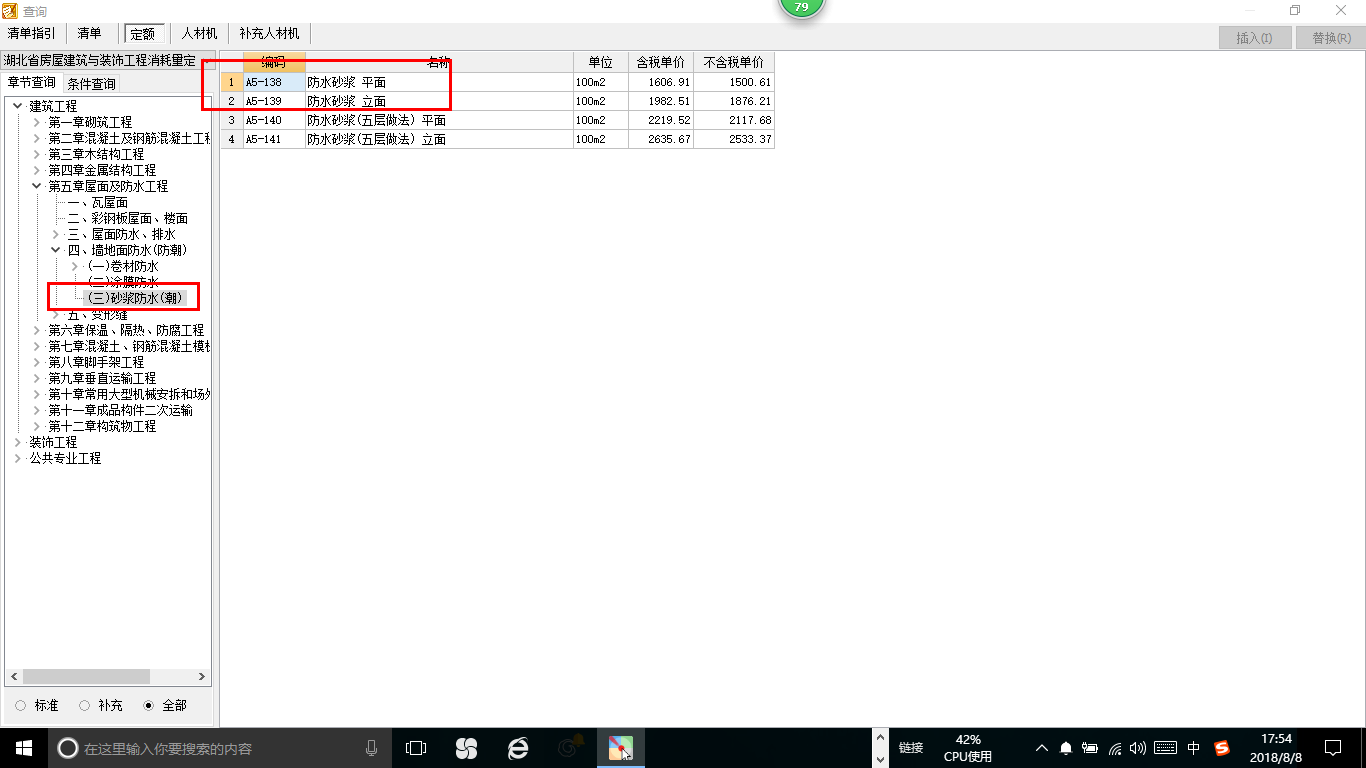1366x768 pixels.
Task: Click the 查询 window title icon
Action: point(10,10)
